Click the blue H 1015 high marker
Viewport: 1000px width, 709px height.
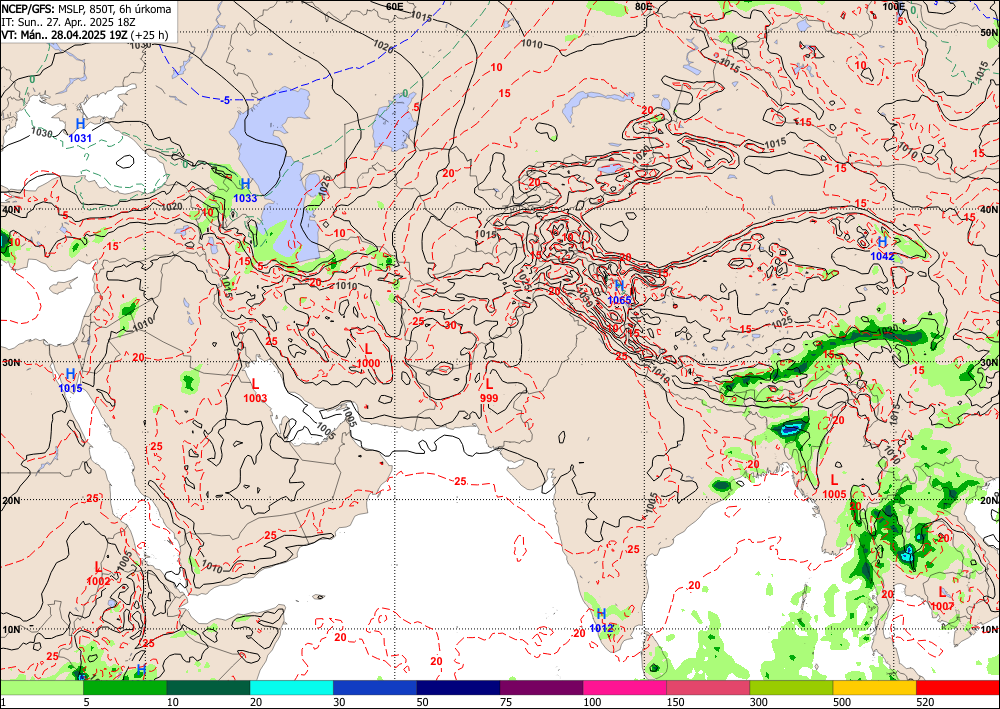70,380
